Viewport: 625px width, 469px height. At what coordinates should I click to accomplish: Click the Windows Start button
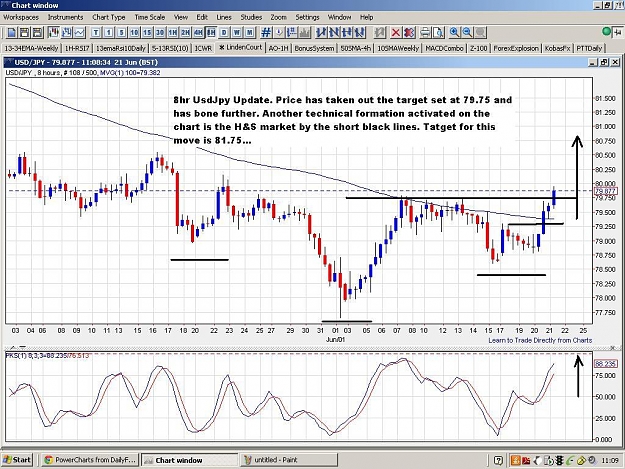[17, 460]
